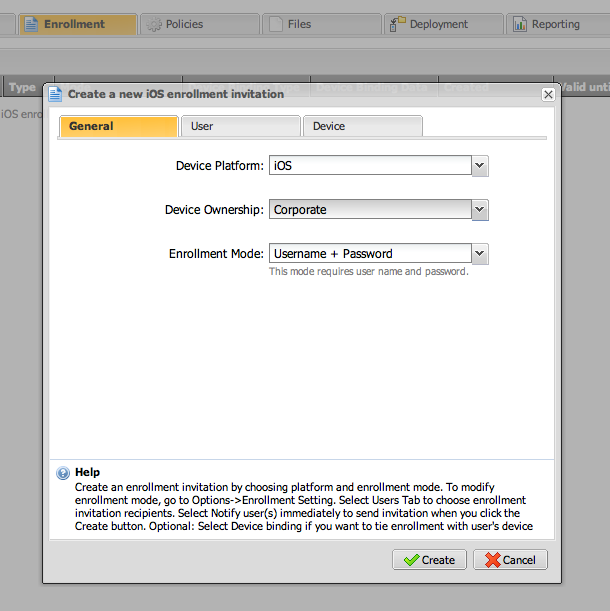Switch to the User tab
Image resolution: width=610 pixels, height=611 pixels.
(x=240, y=126)
